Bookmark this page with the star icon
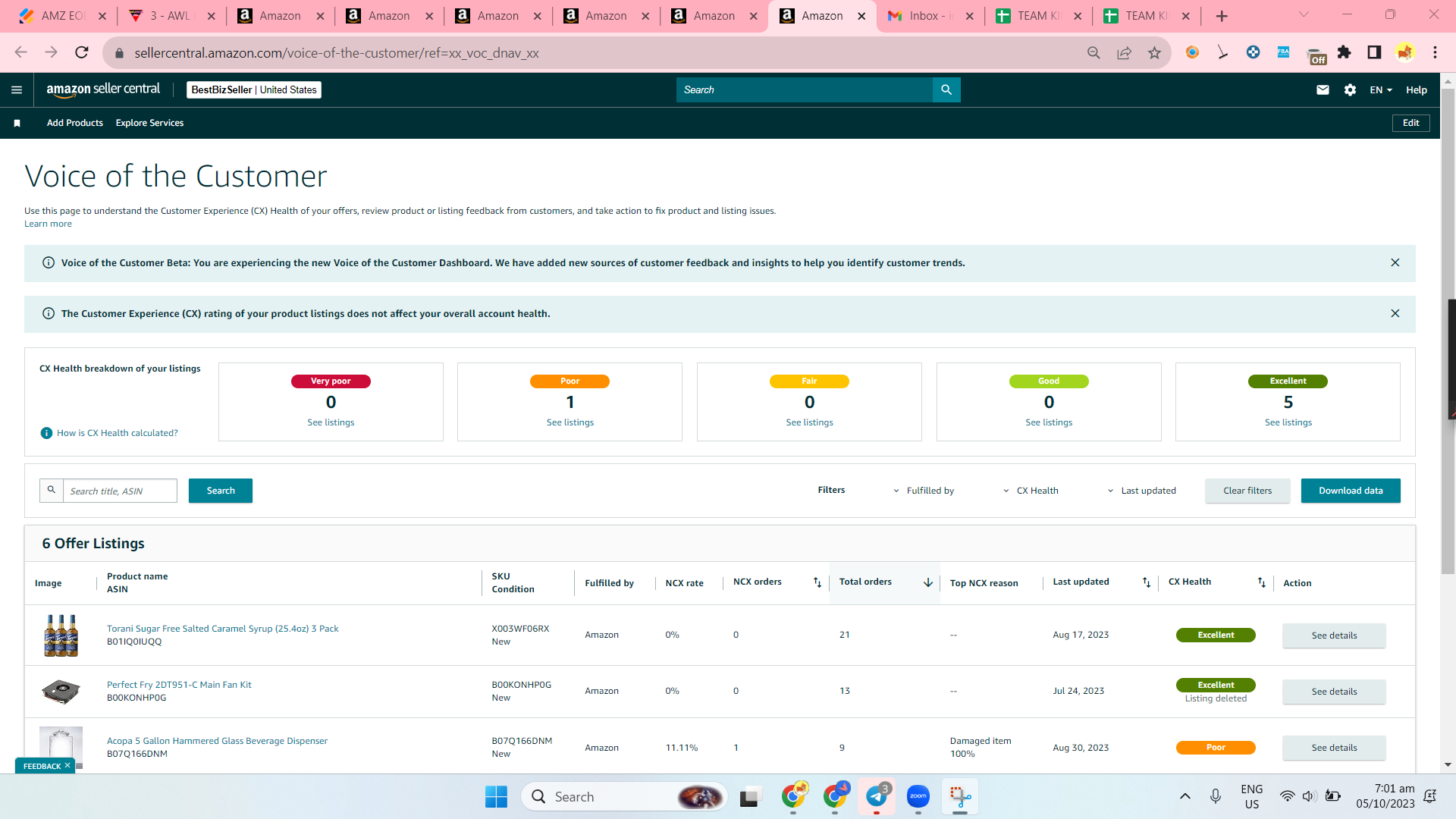This screenshot has width=1456, height=819. coord(1154,52)
